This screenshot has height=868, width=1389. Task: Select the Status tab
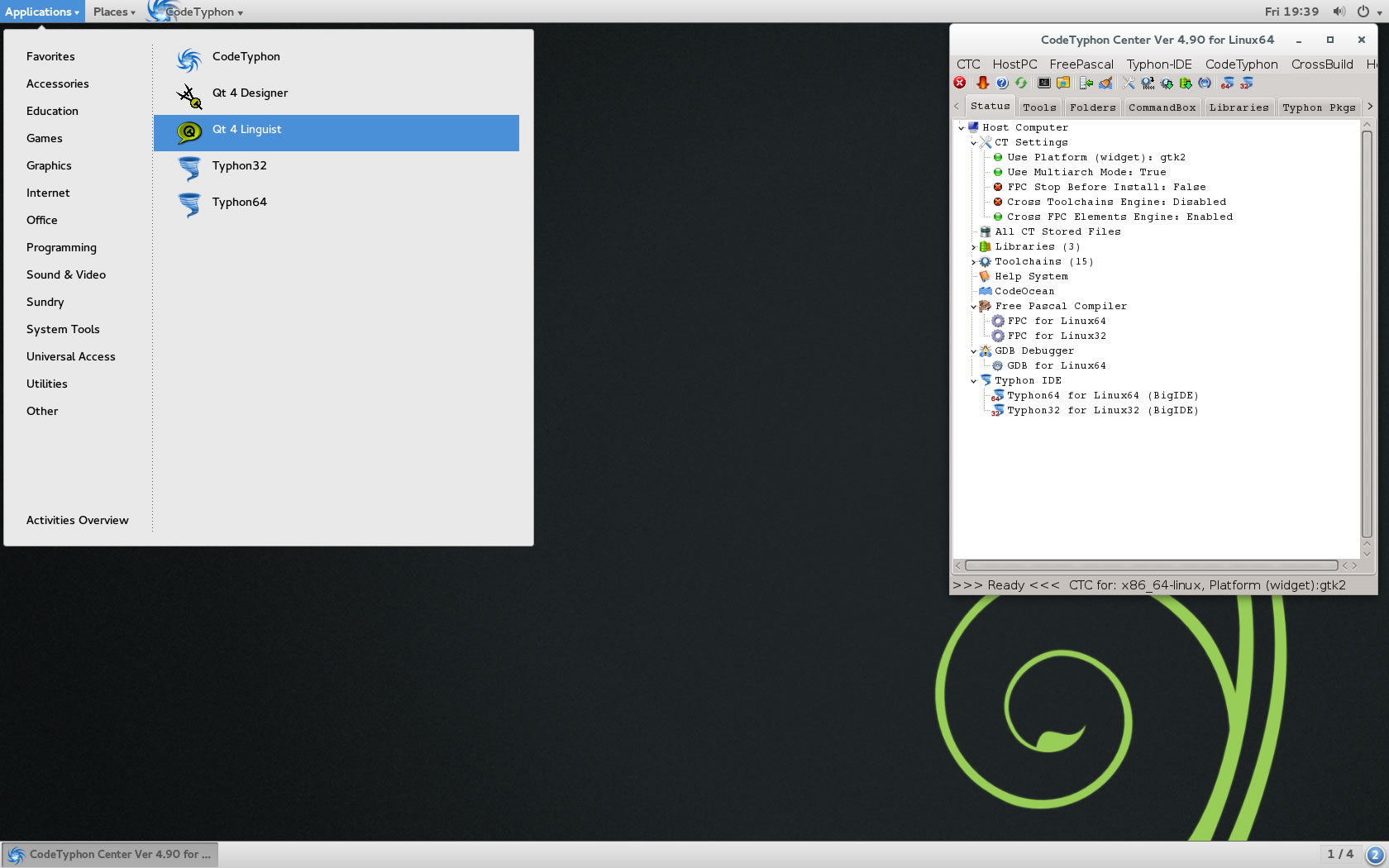(x=990, y=106)
